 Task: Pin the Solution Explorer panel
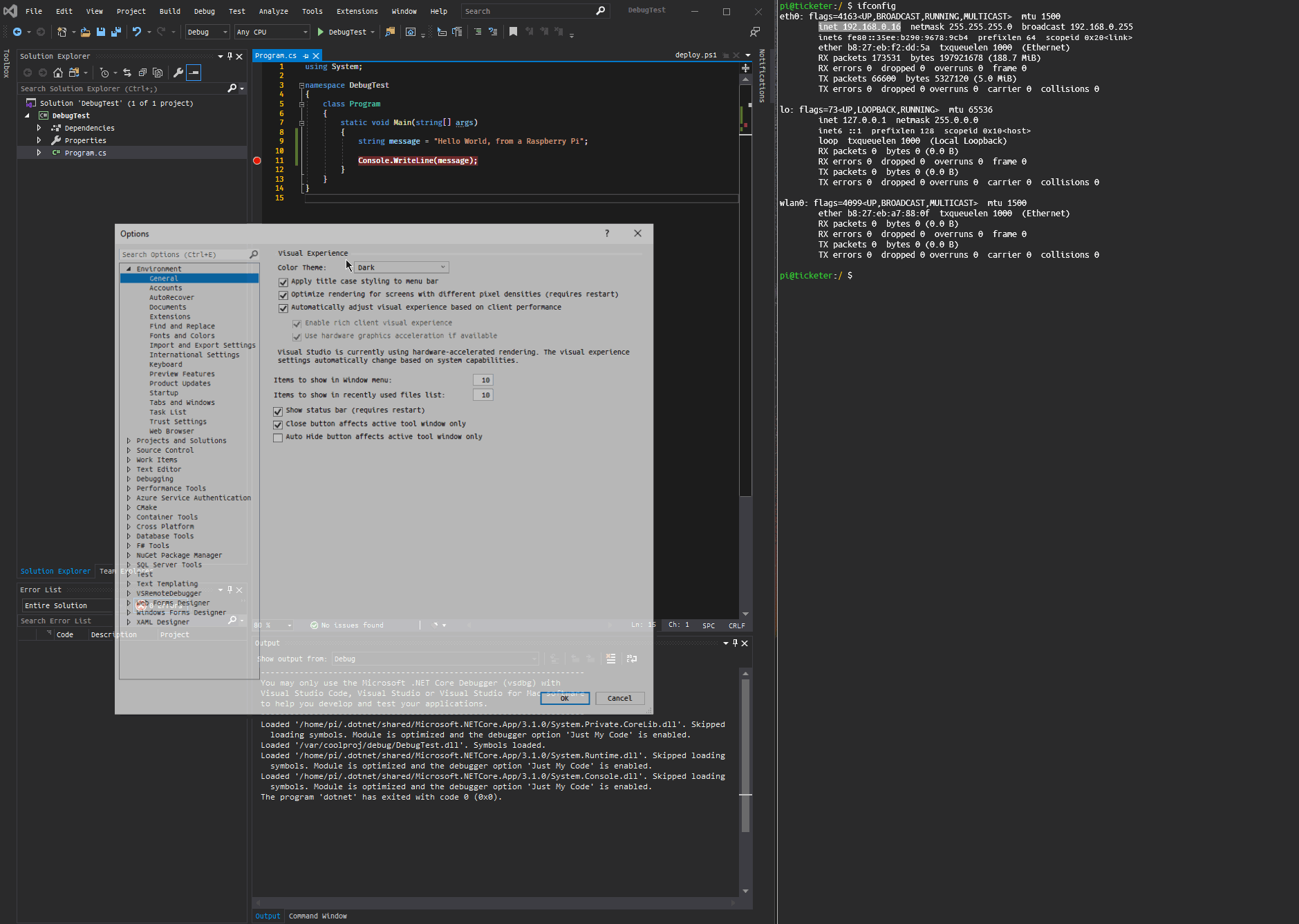coord(230,56)
